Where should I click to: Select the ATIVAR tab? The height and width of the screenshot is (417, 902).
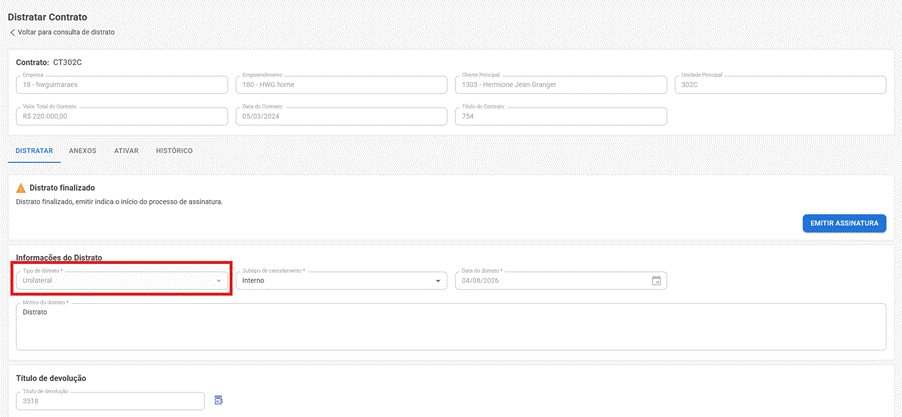tap(126, 151)
